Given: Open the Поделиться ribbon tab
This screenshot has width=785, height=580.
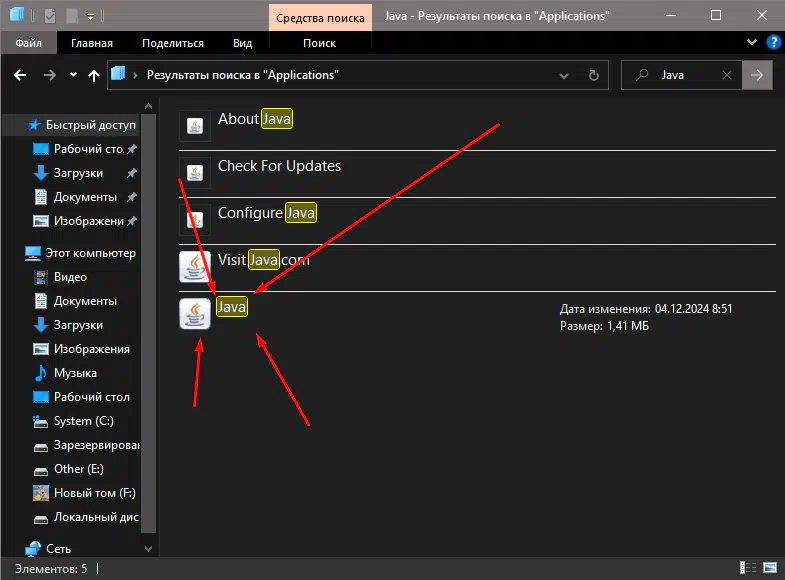Looking at the screenshot, I should (173, 43).
